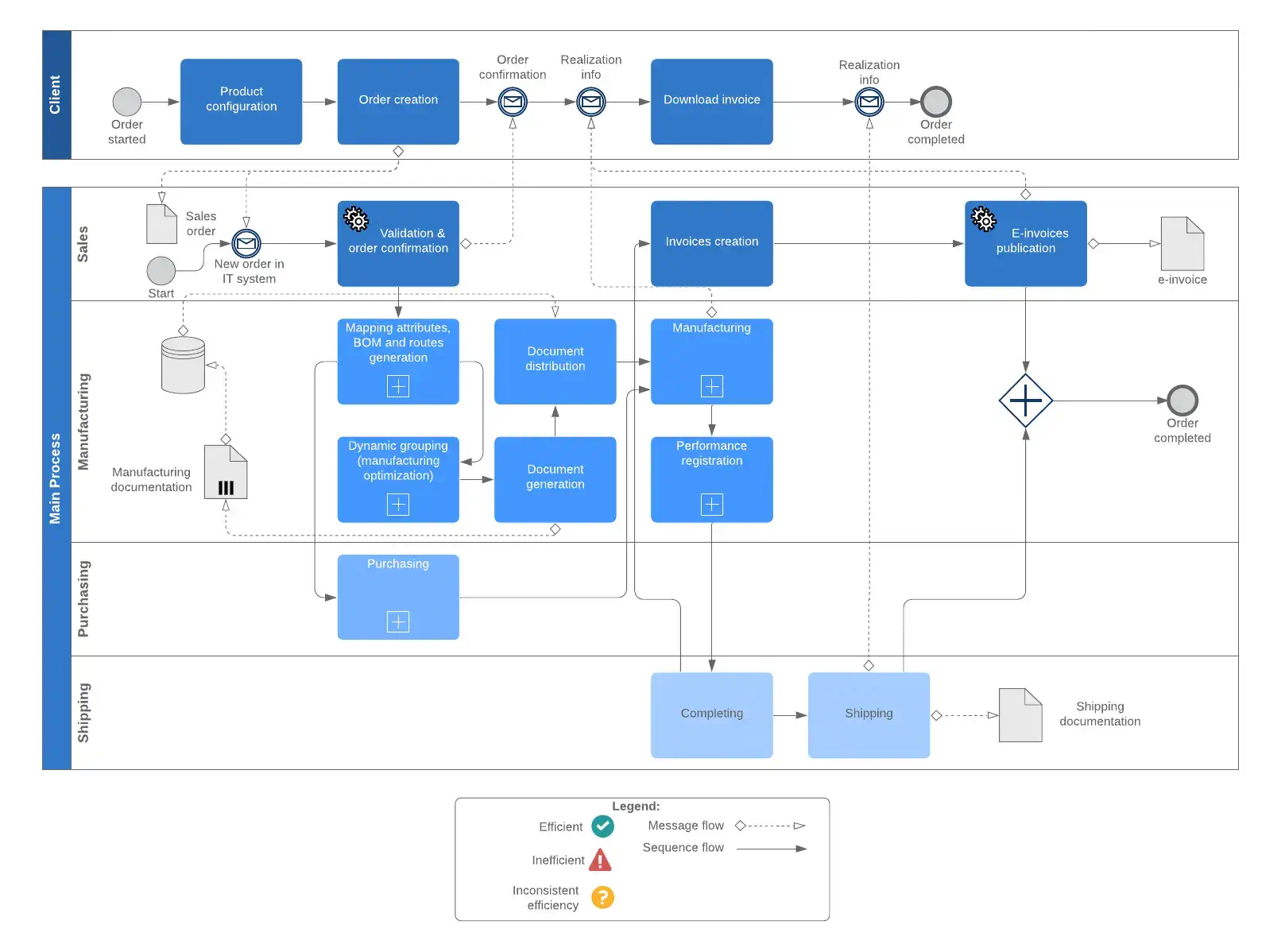Click the gear icon on E-invoices publication
The height and width of the screenshot is (952, 1285).
(x=983, y=219)
